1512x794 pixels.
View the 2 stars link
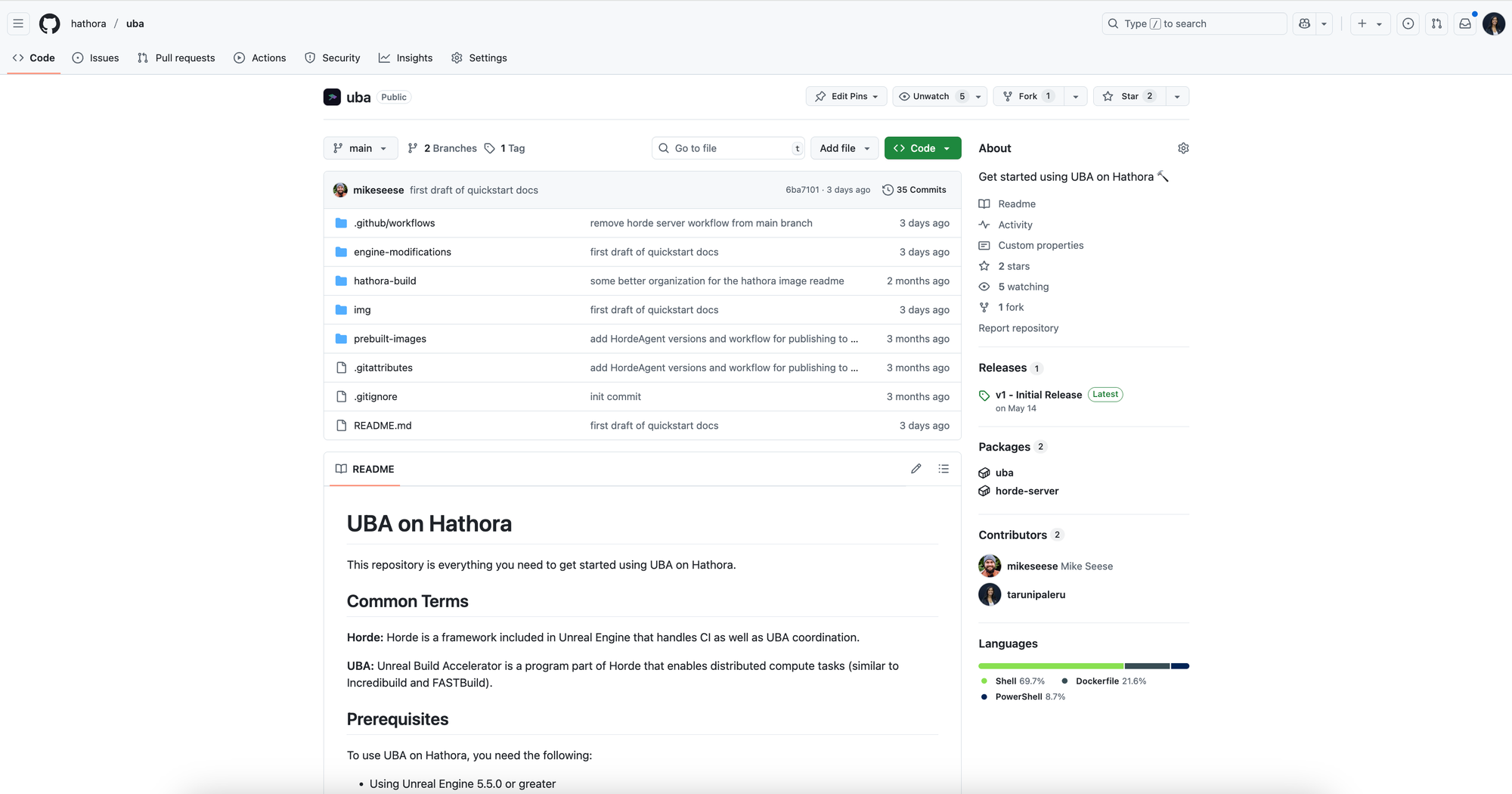pos(1014,266)
